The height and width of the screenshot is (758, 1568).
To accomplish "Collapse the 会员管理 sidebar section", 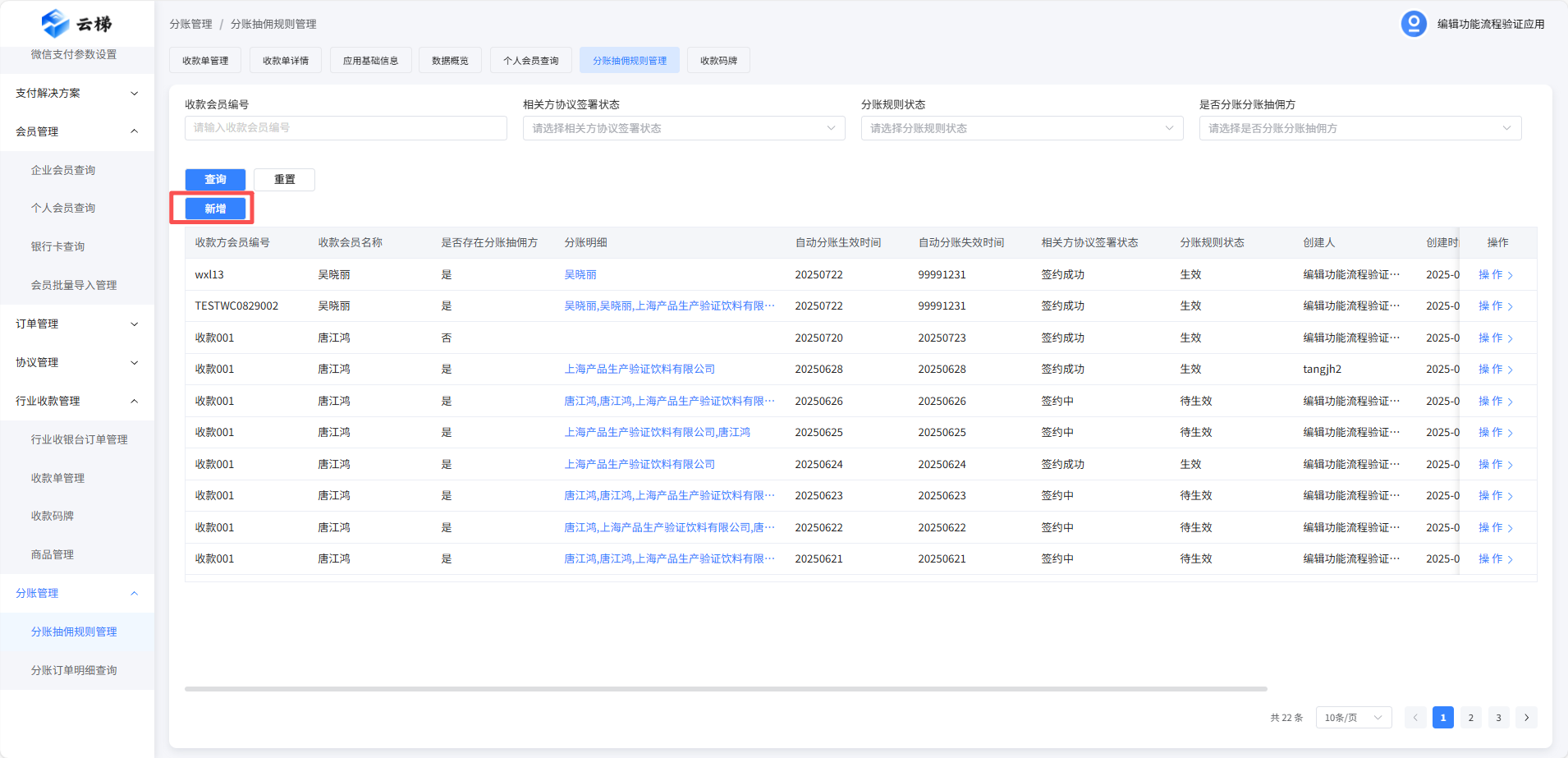I will (x=134, y=131).
